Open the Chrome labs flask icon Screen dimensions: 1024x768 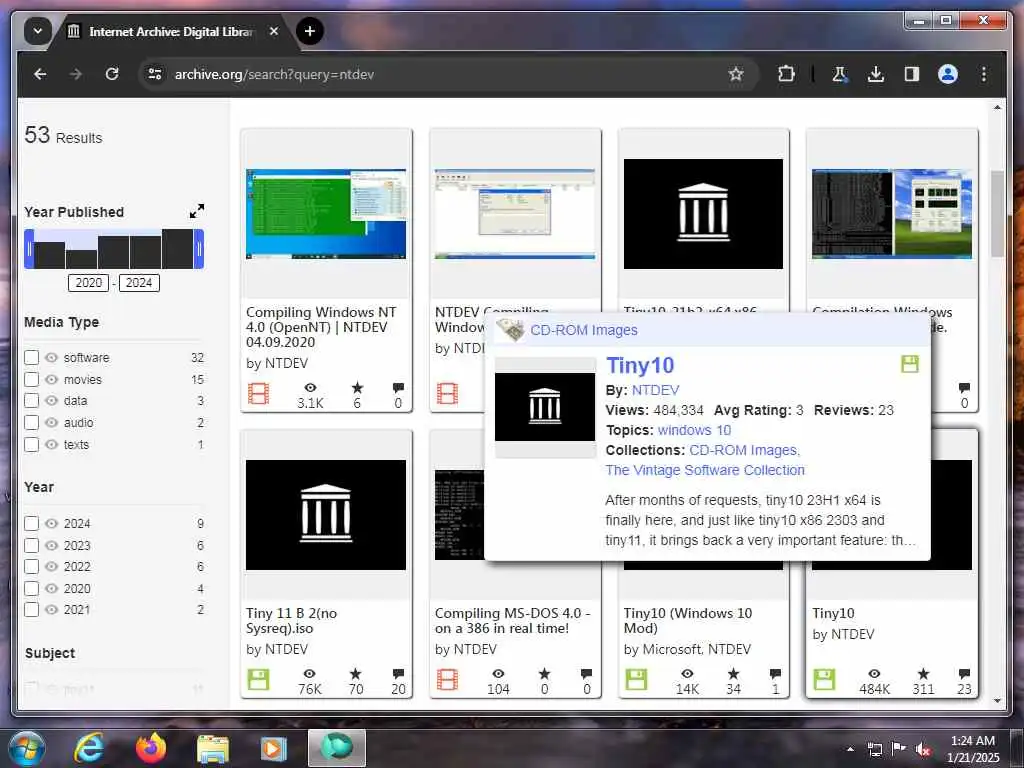839,74
